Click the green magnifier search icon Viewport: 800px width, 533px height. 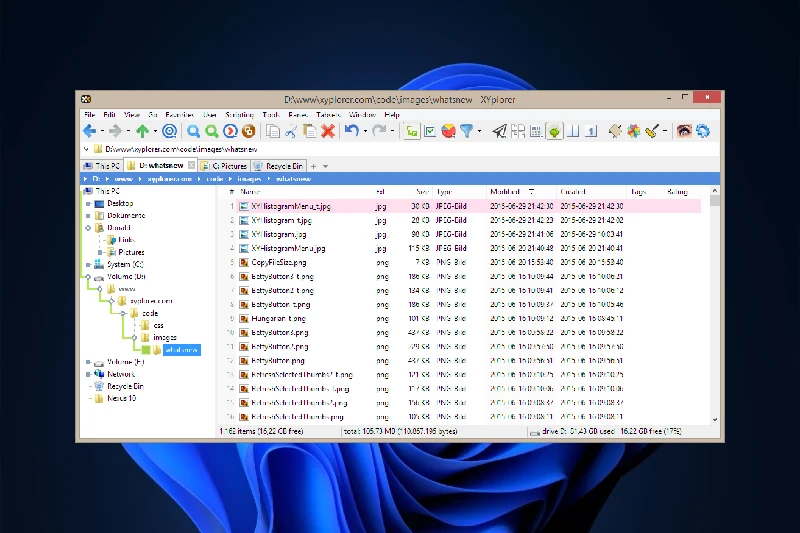(212, 132)
